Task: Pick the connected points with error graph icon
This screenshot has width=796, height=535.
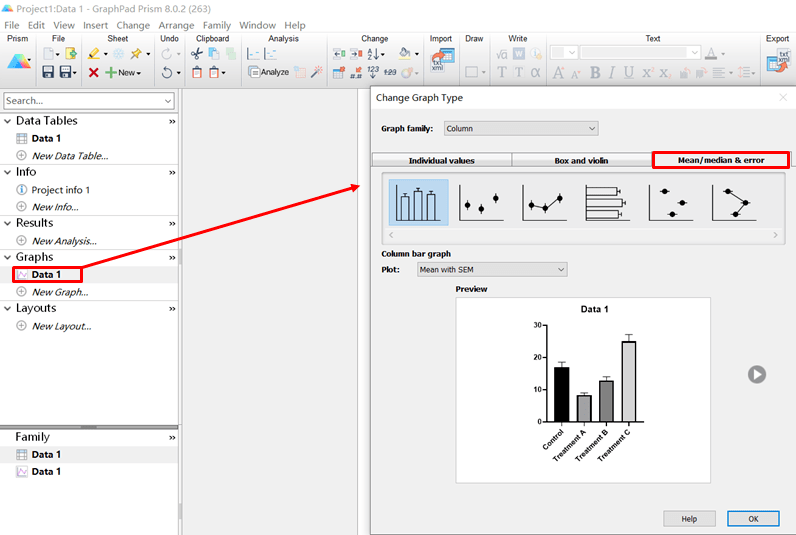Action: pyautogui.click(x=544, y=202)
